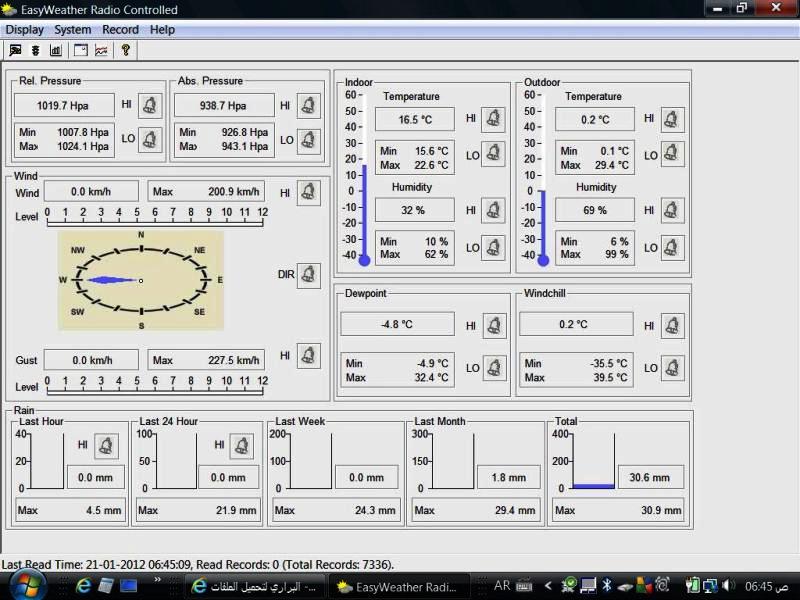
Task: Click the Outdoor temperature 0.2 °C value
Action: [595, 119]
